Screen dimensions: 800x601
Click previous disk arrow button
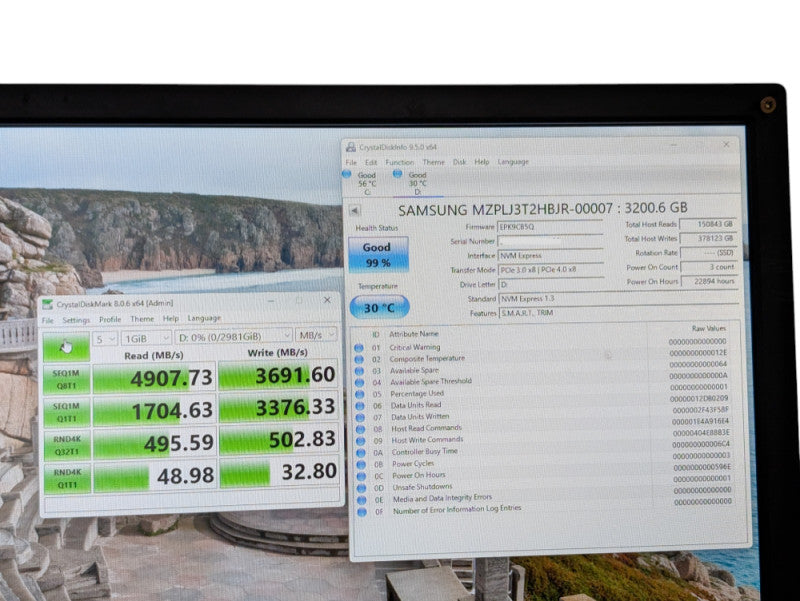[x=355, y=210]
